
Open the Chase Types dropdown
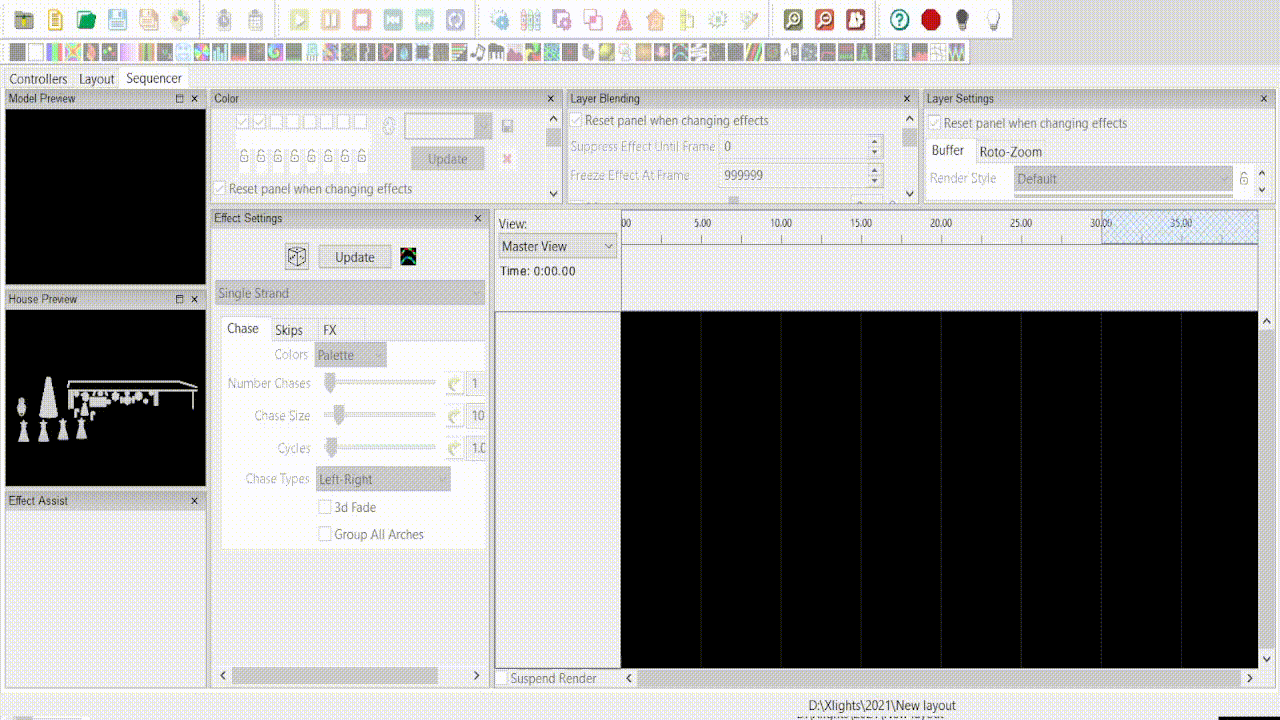tap(383, 479)
